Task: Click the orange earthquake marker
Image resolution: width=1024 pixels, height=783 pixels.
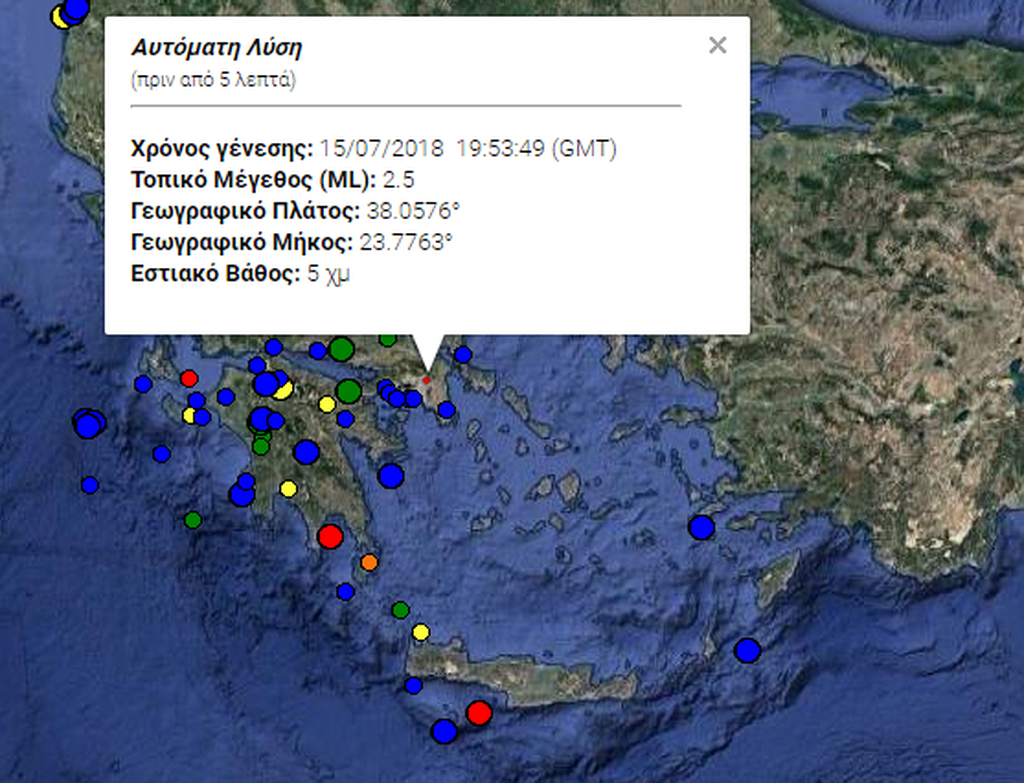Action: pyautogui.click(x=369, y=561)
